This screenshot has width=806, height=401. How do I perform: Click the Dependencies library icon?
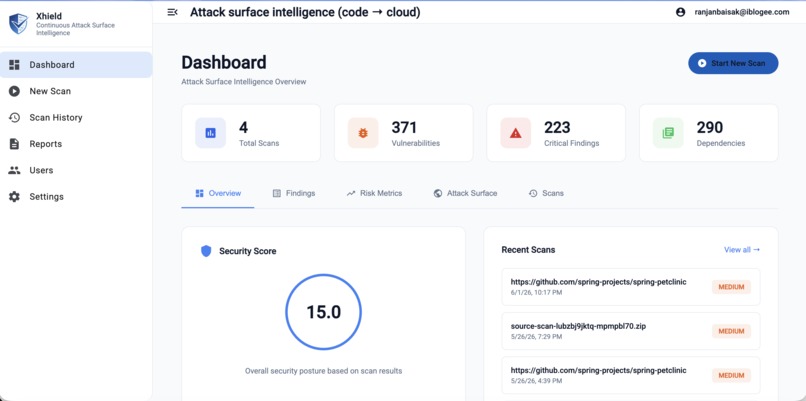point(668,133)
